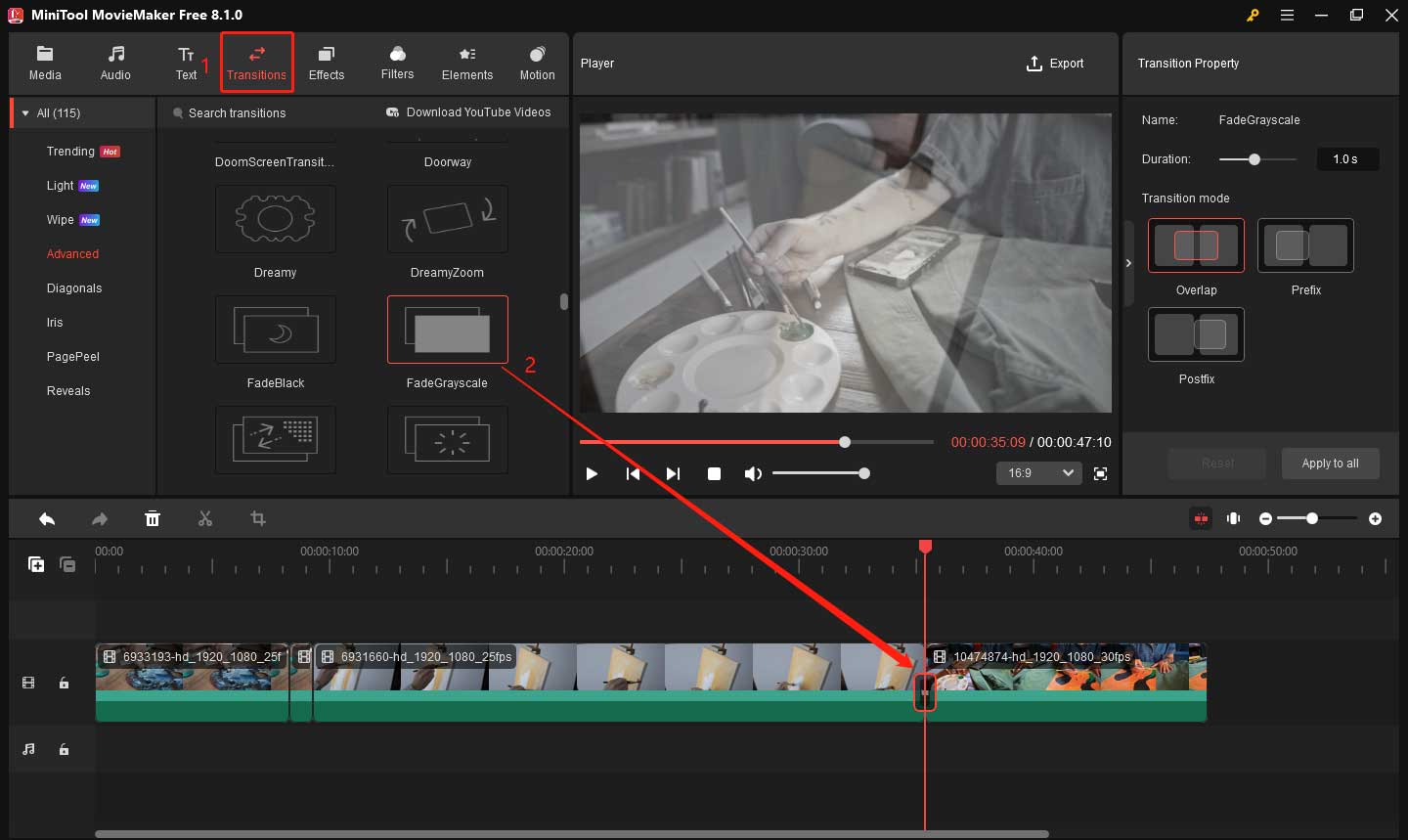Select the FadeGrayscale transition thumbnail

pos(448,330)
